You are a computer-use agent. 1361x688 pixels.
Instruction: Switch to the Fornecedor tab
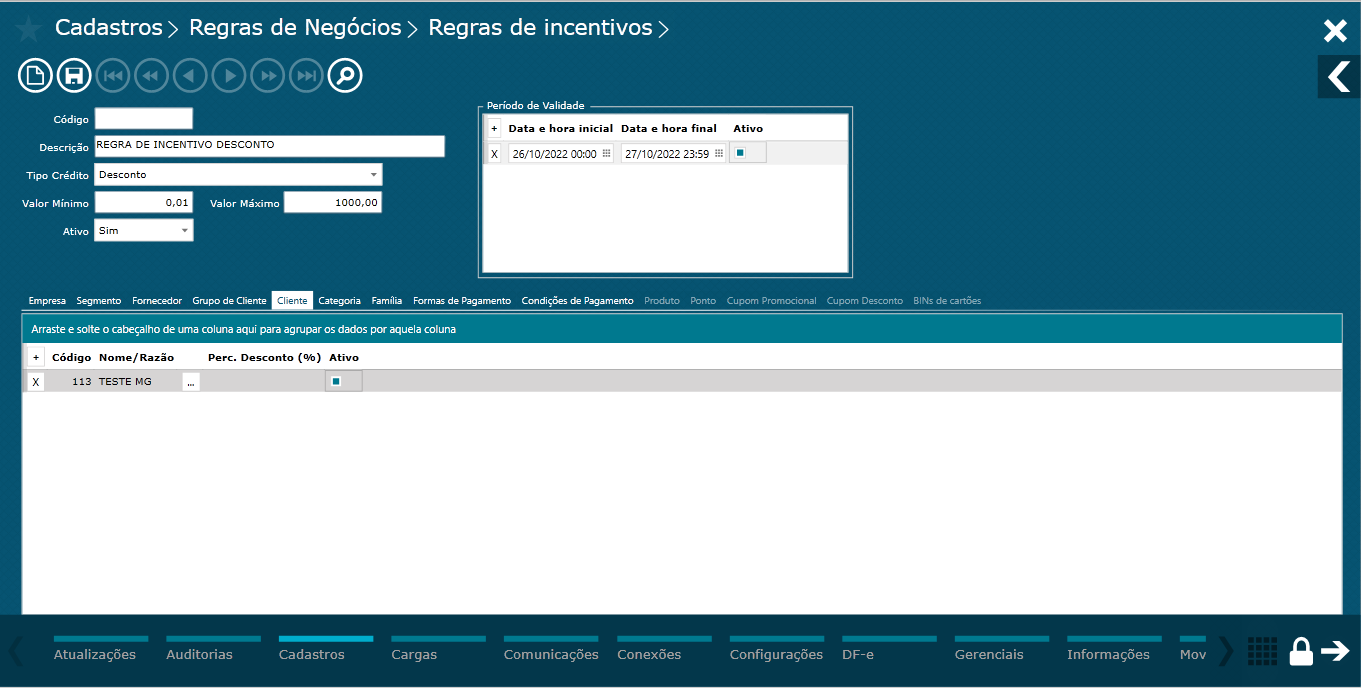click(157, 300)
